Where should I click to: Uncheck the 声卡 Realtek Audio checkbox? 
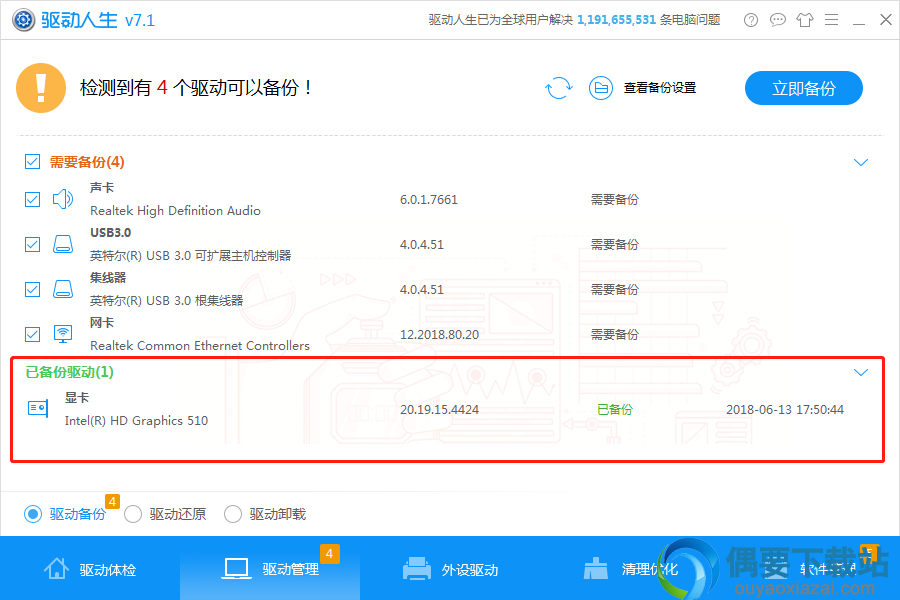coord(33,199)
